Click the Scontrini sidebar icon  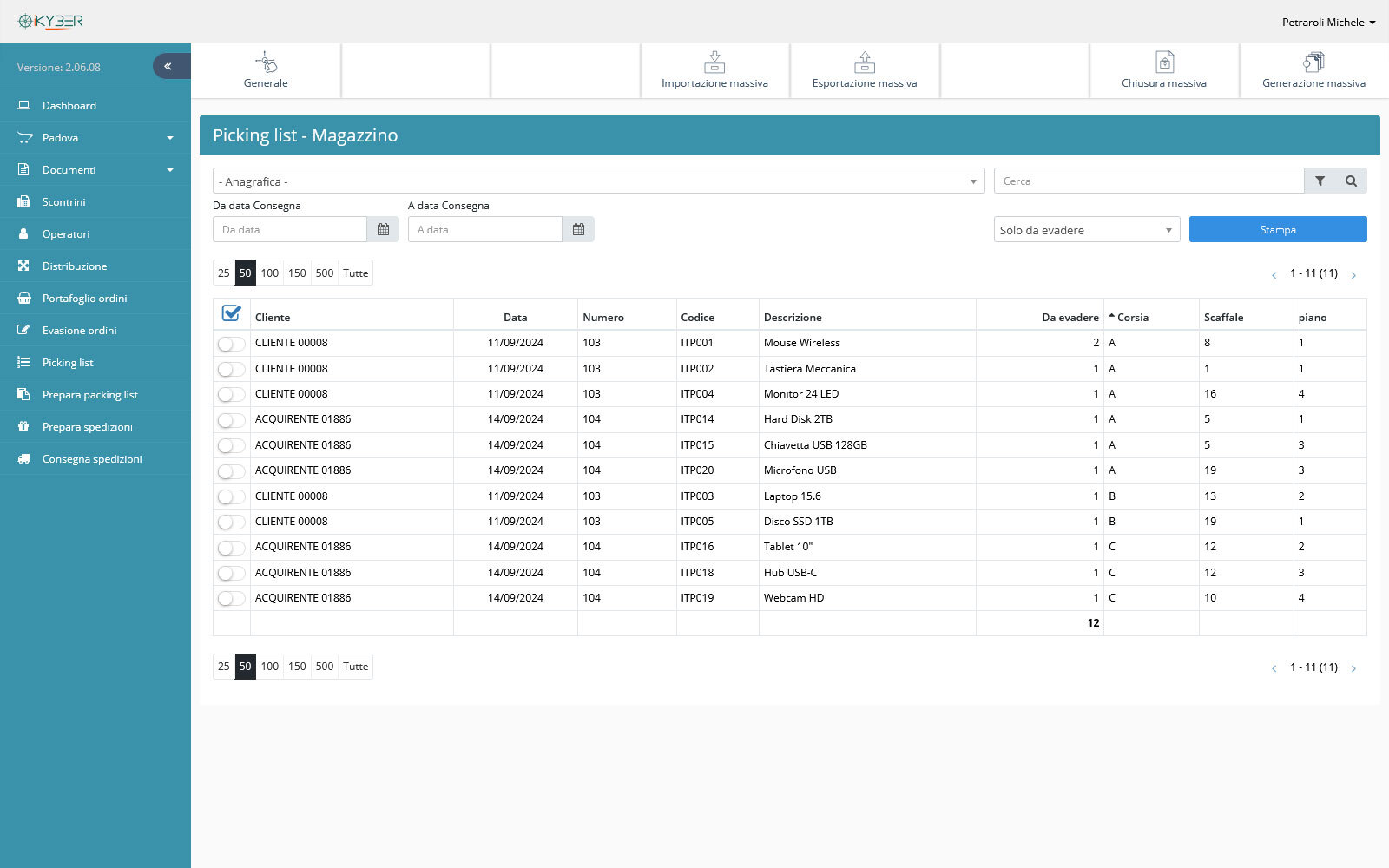point(23,201)
